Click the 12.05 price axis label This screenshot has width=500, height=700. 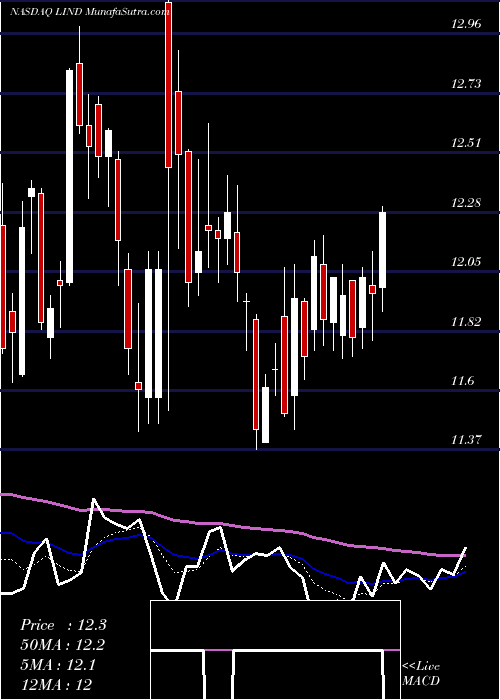(x=466, y=262)
